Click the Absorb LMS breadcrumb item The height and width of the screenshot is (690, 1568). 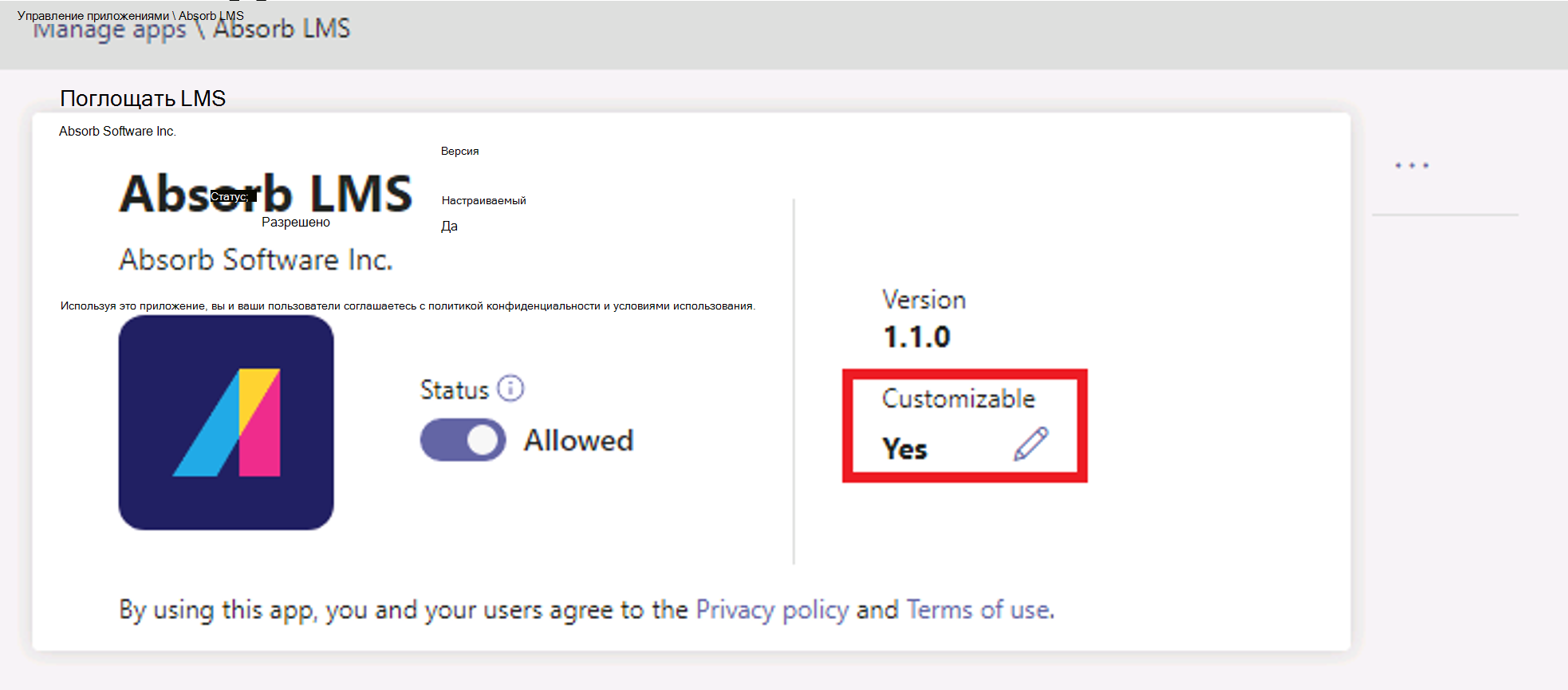pos(282,30)
